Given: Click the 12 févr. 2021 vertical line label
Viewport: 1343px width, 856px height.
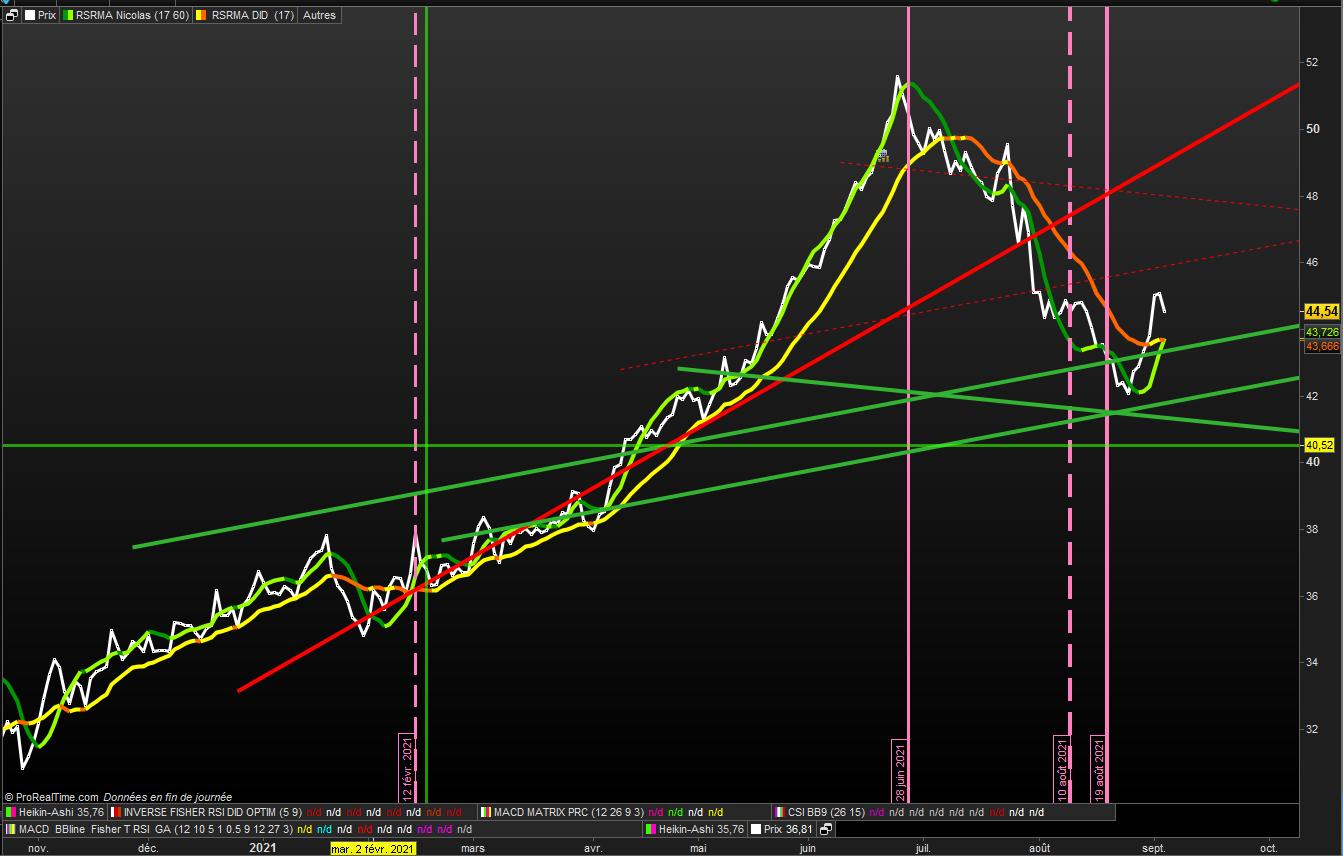Looking at the screenshot, I should pyautogui.click(x=407, y=769).
